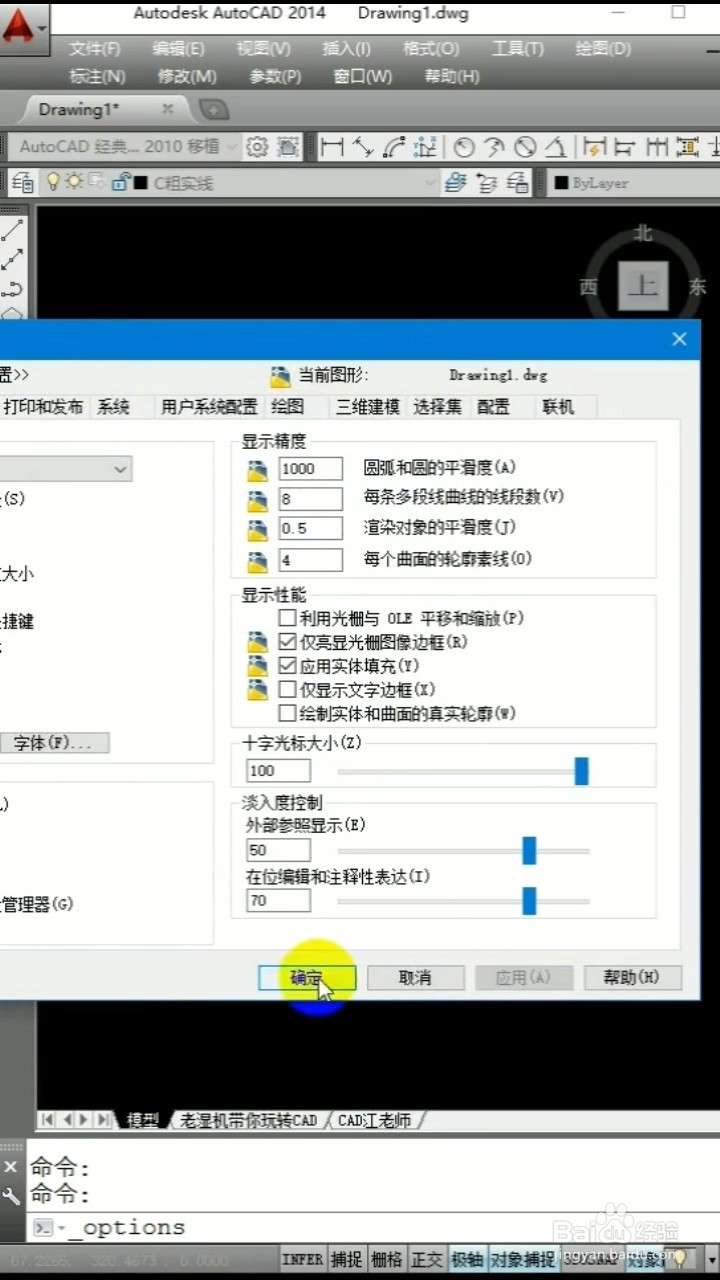Open workspace settings gear icon

(257, 147)
